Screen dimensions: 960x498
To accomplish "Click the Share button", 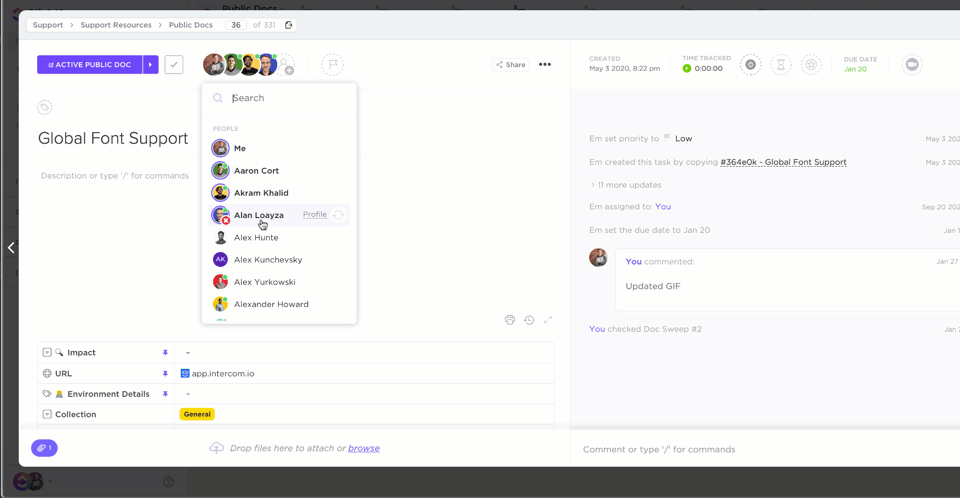I will click(x=511, y=64).
